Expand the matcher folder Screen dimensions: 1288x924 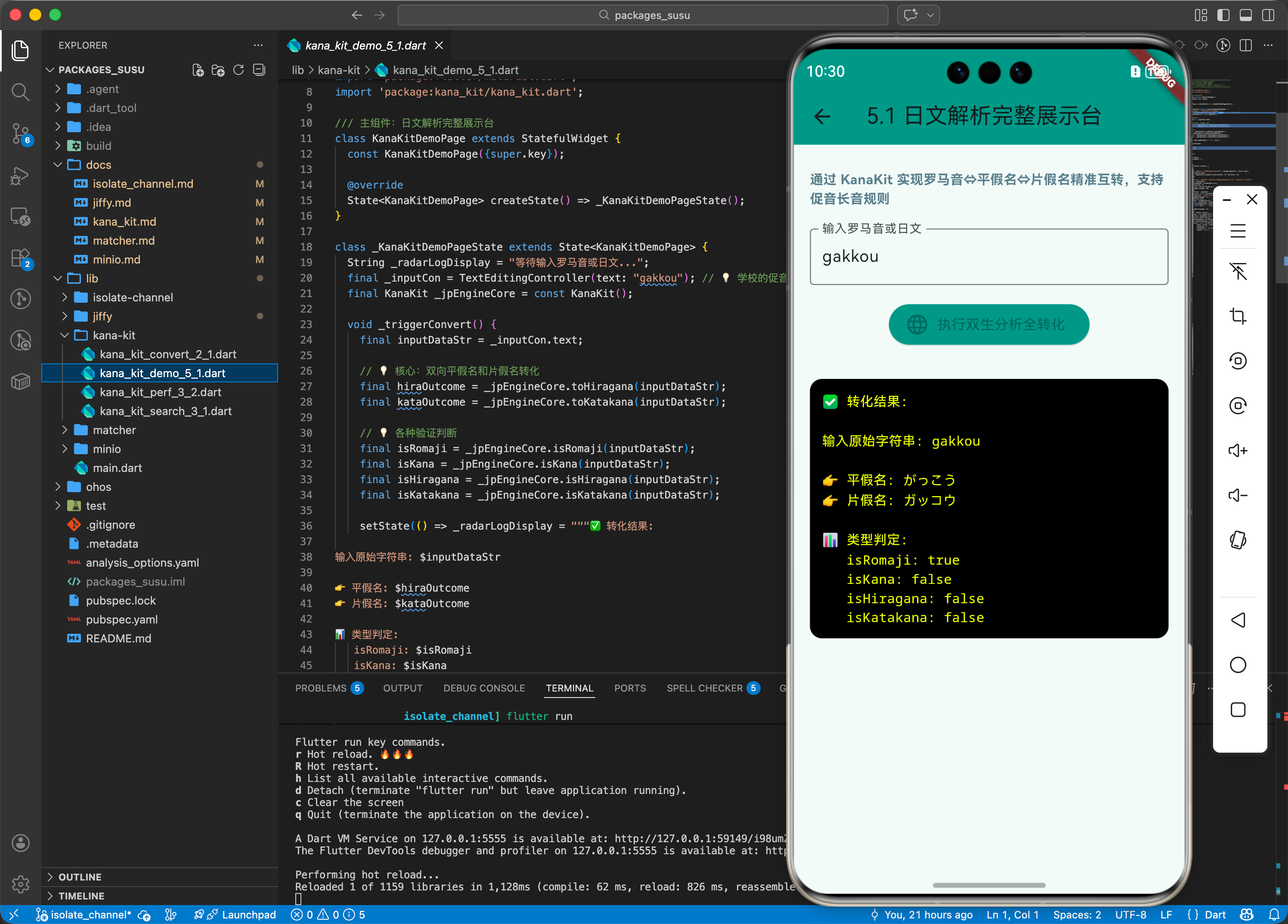114,430
